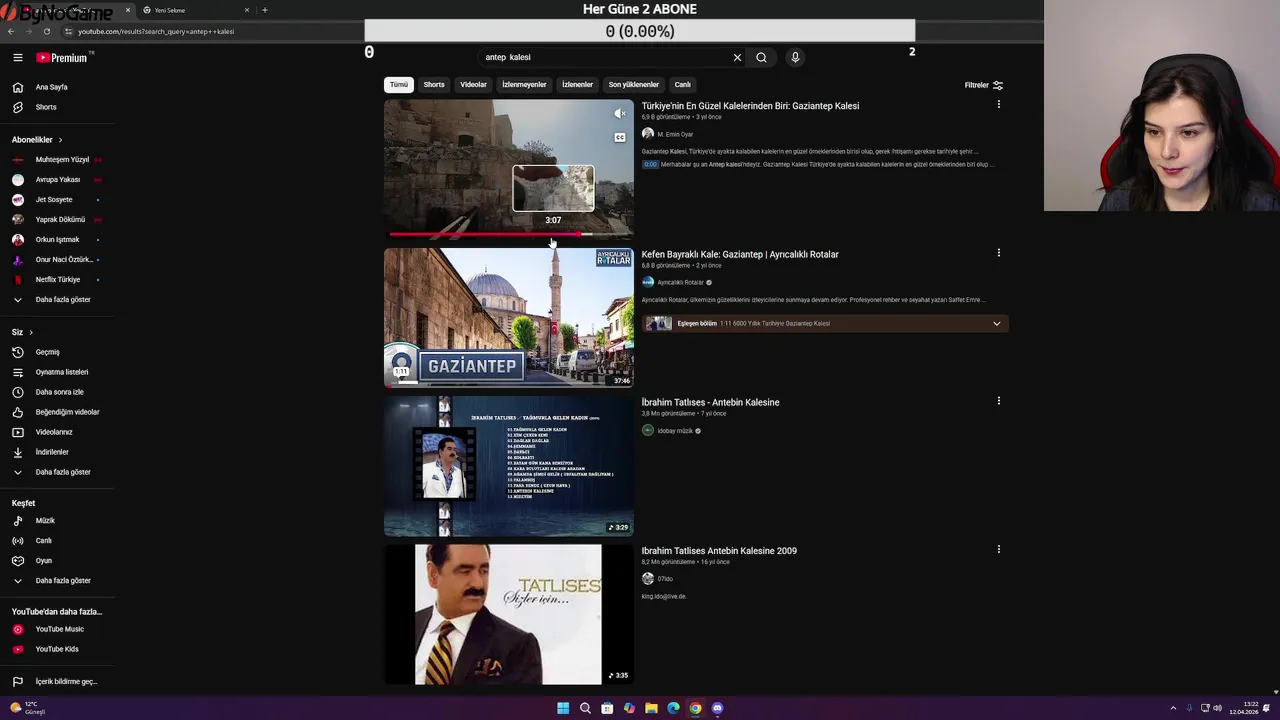Expand Daha fazla göster under İndirilenler

tap(63, 472)
